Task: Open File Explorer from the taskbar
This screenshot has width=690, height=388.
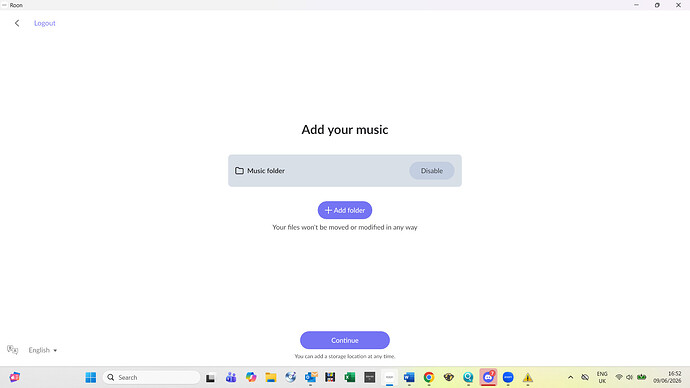Action: [x=271, y=377]
